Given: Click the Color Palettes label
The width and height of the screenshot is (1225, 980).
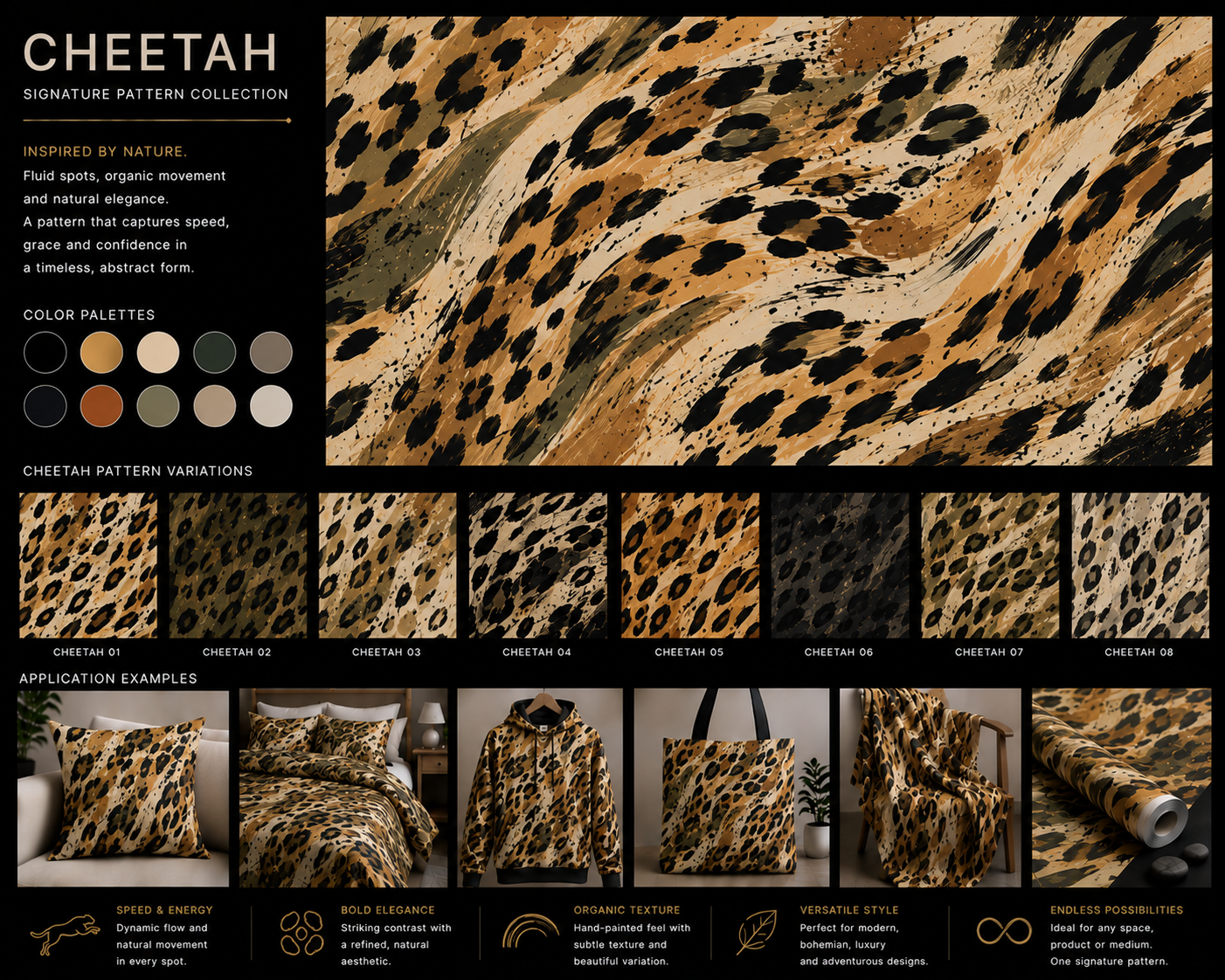Looking at the screenshot, I should tap(89, 314).
